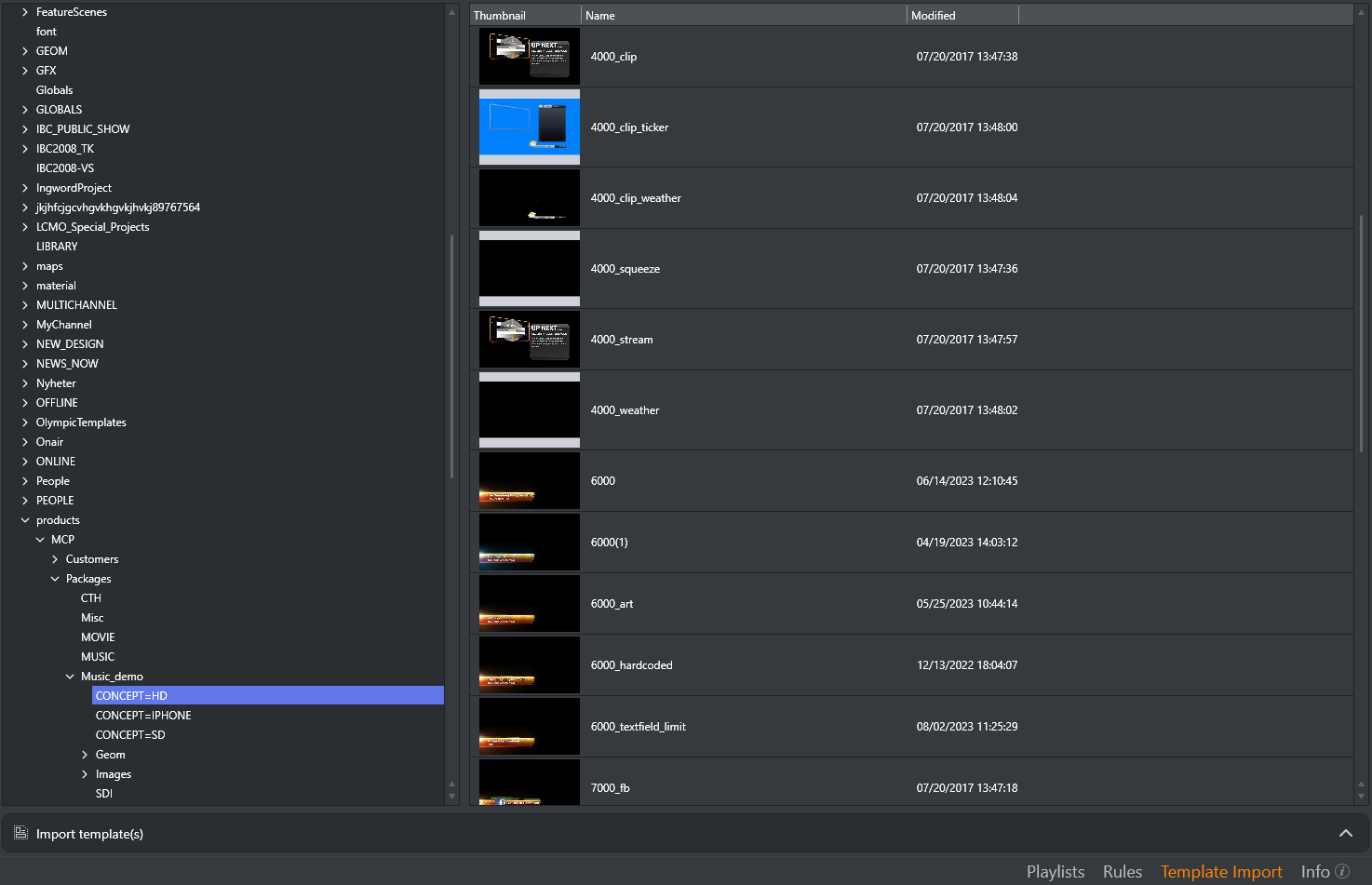The height and width of the screenshot is (885, 1372).
Task: Sort by the Modified column header
Action: point(962,16)
